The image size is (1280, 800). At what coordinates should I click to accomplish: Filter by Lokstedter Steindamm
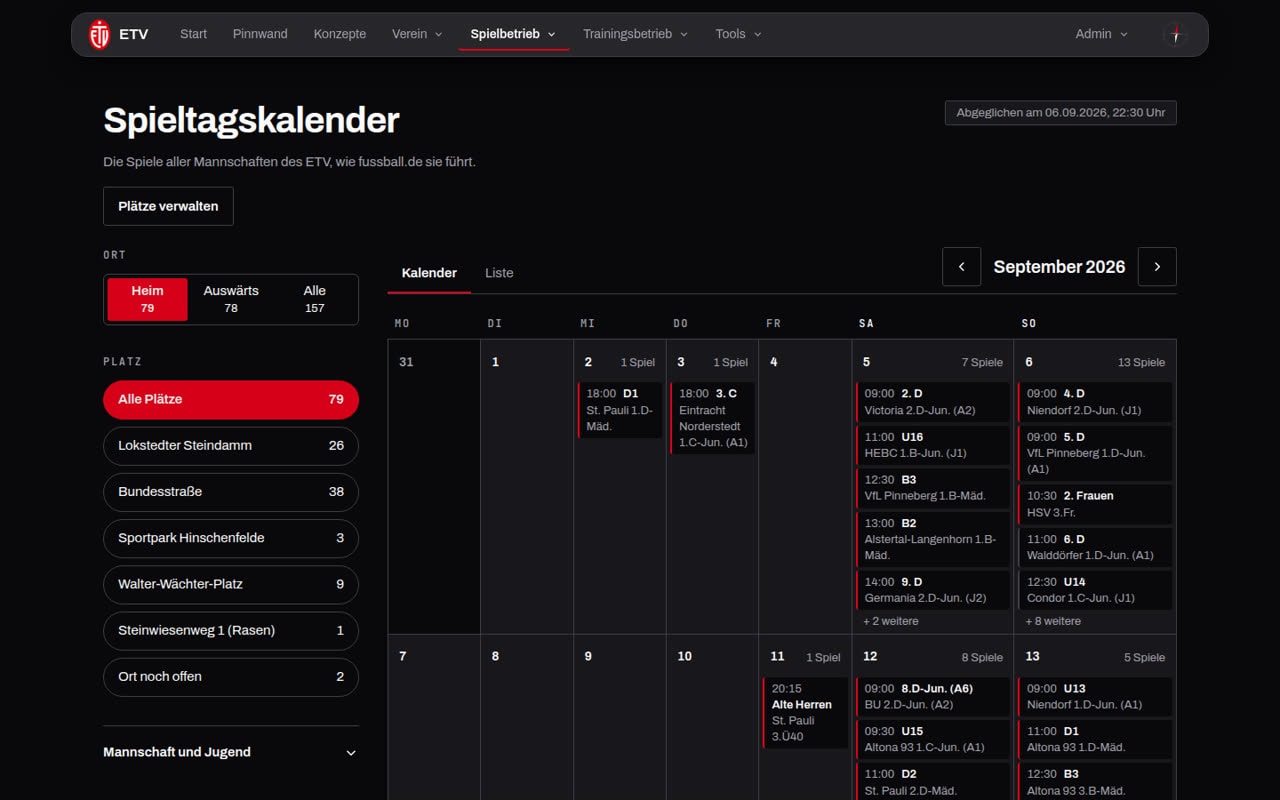click(x=231, y=445)
